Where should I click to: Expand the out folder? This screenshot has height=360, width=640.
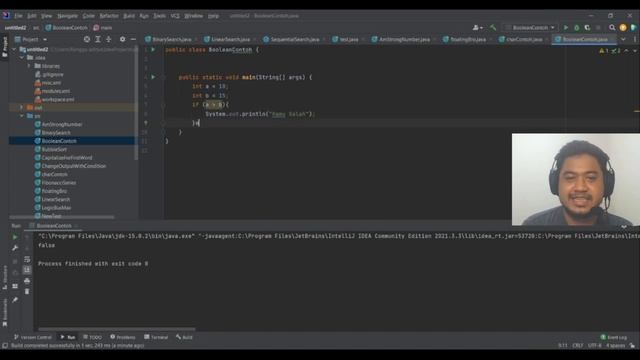click(x=22, y=107)
